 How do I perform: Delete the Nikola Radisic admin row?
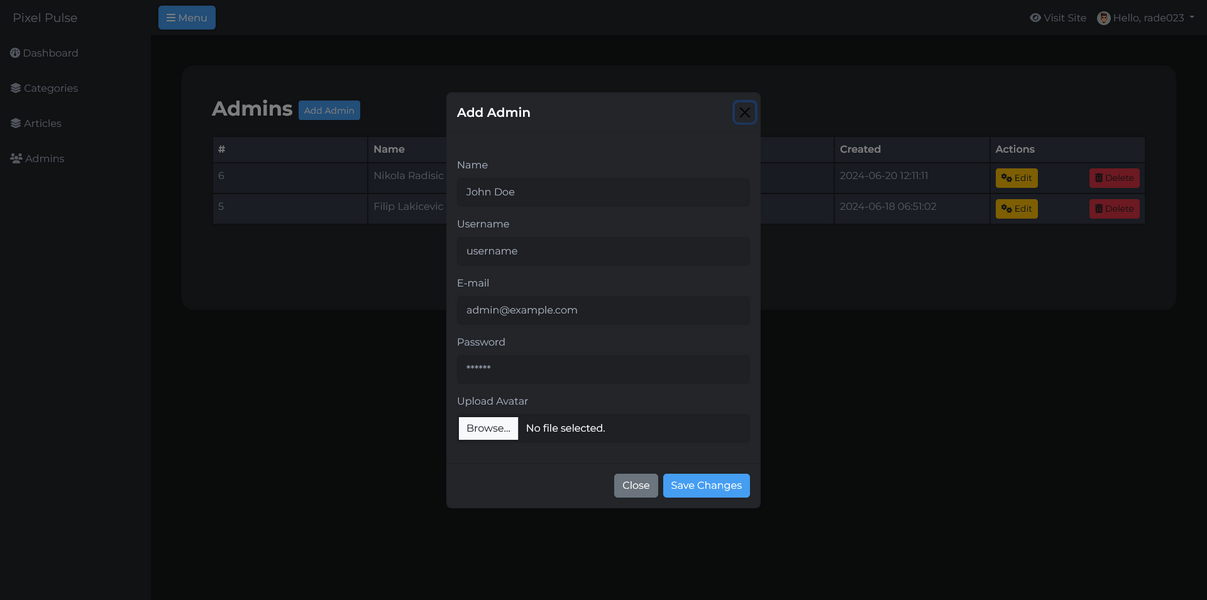(1114, 178)
